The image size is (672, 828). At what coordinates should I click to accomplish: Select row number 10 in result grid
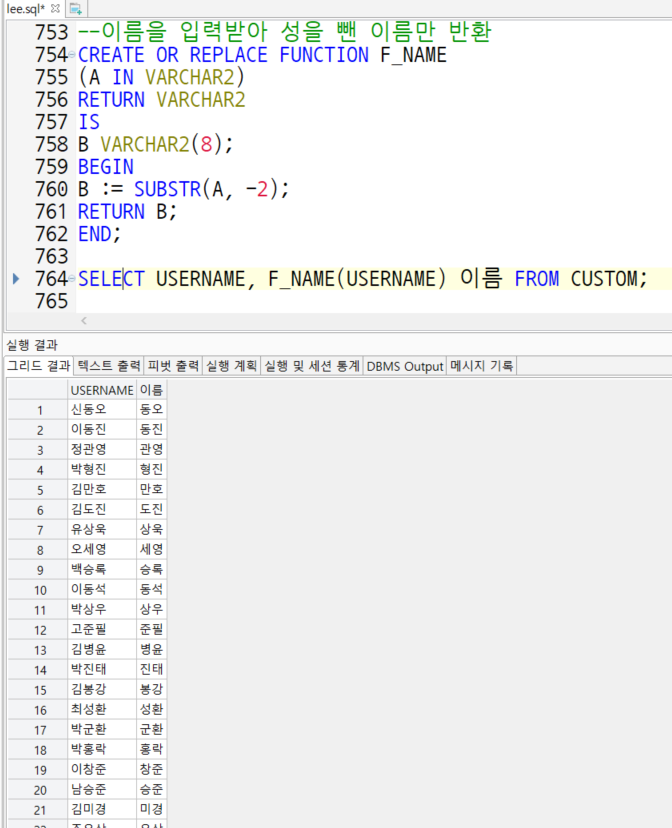39,590
